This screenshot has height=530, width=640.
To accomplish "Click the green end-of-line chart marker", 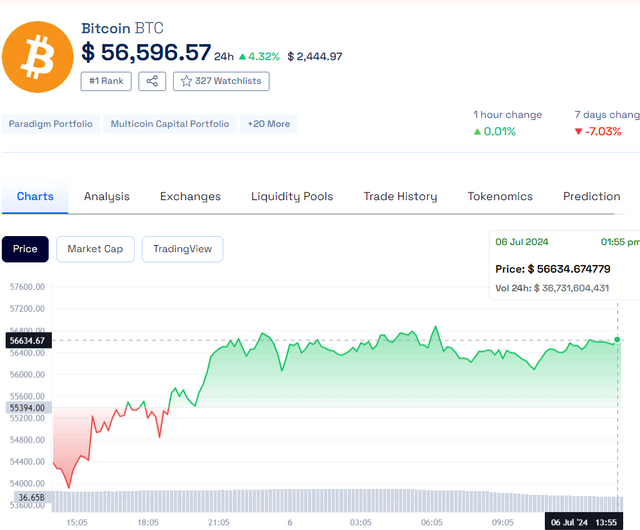I will 617,340.
